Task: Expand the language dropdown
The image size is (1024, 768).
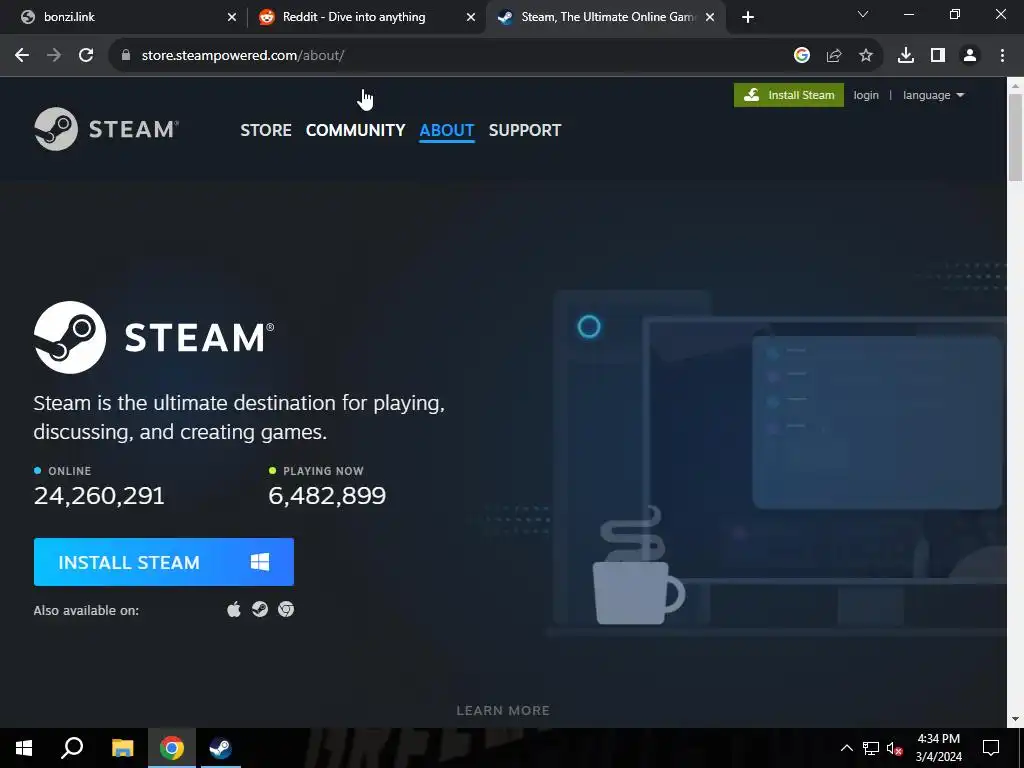Action: pos(933,95)
